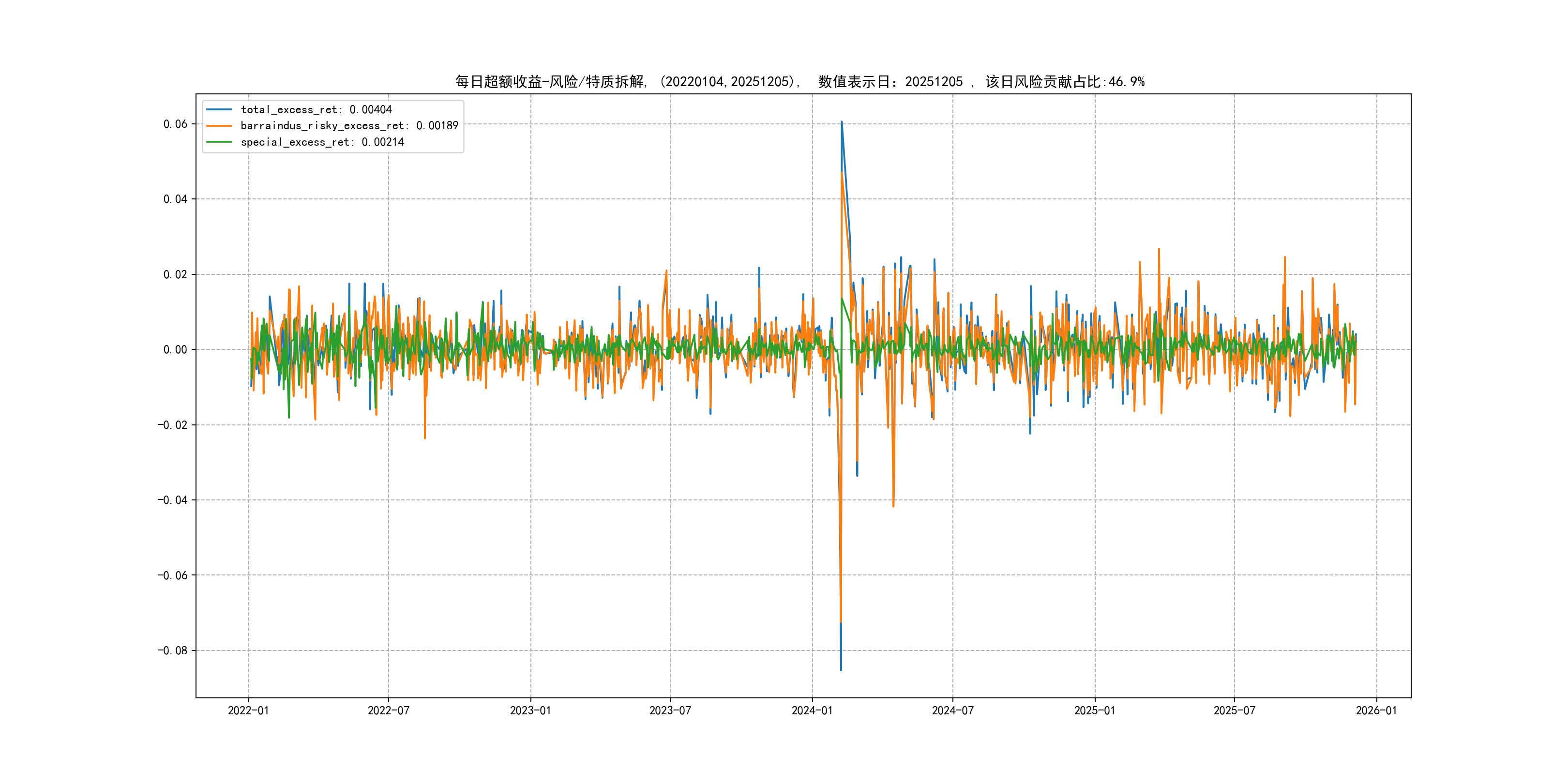Select the barraindus_risky_excess_ret: 0.00189 legend text
1568x784 pixels.
(349, 126)
